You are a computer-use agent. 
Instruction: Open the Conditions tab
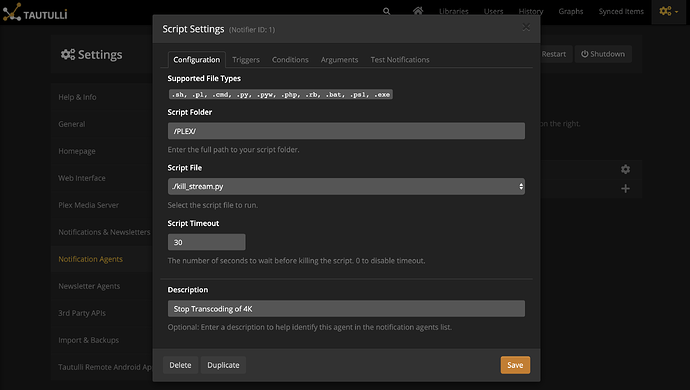click(x=290, y=60)
